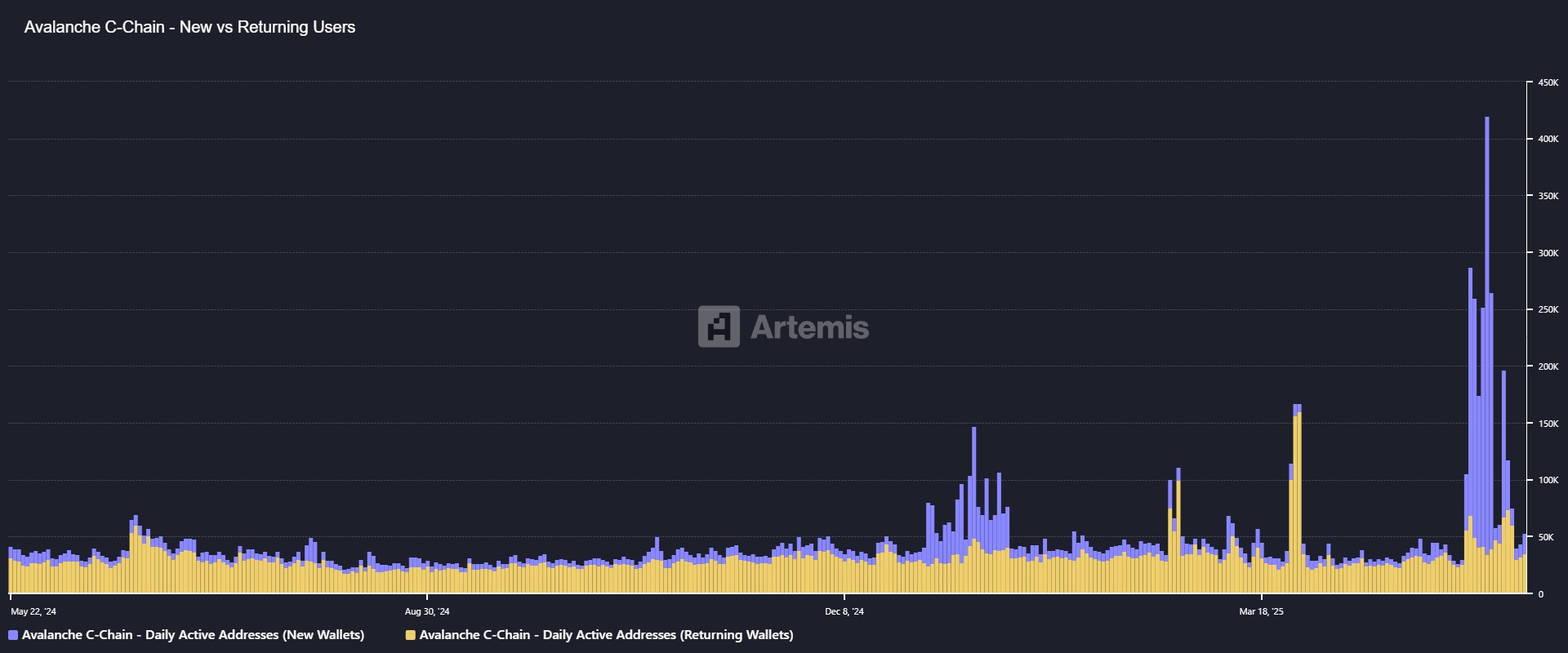This screenshot has width=1568, height=653.
Task: Toggle the New Wallets legend label
Action: tap(193, 635)
